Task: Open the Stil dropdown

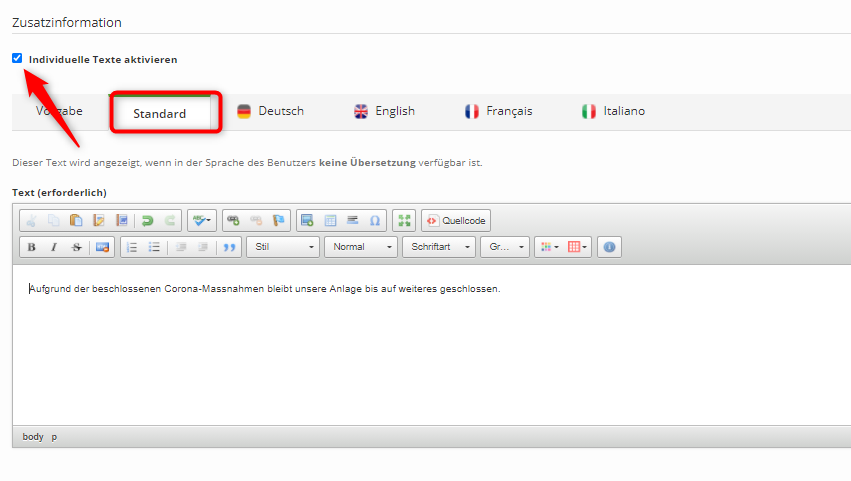Action: click(x=283, y=247)
